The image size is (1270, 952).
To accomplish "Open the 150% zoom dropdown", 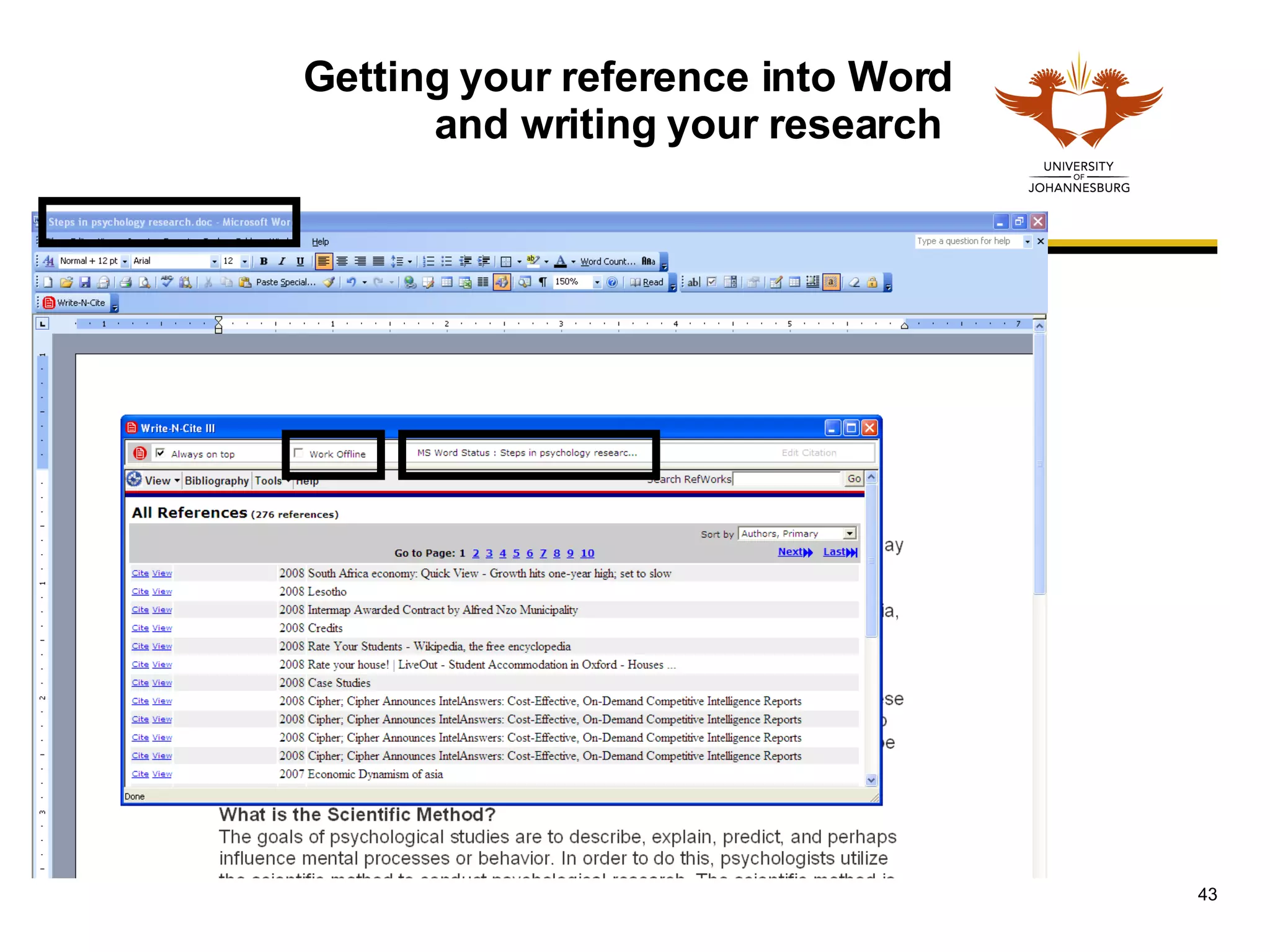I will click(x=597, y=283).
